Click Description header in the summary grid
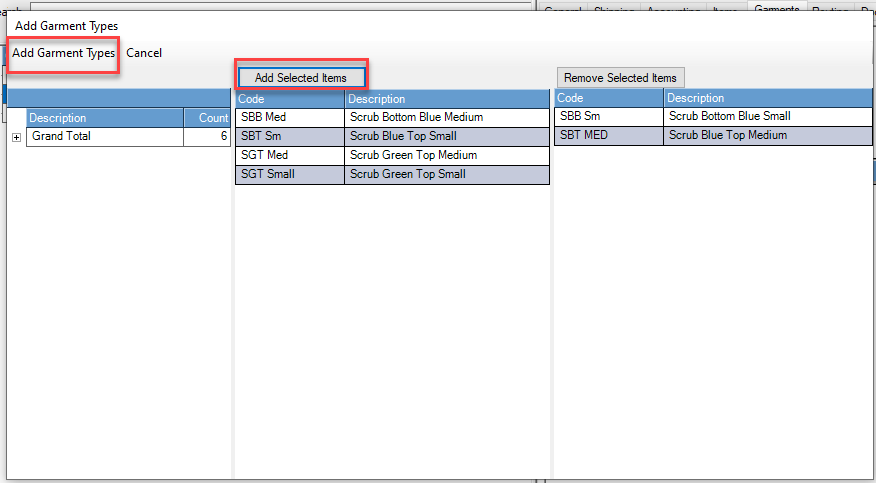 [104, 118]
